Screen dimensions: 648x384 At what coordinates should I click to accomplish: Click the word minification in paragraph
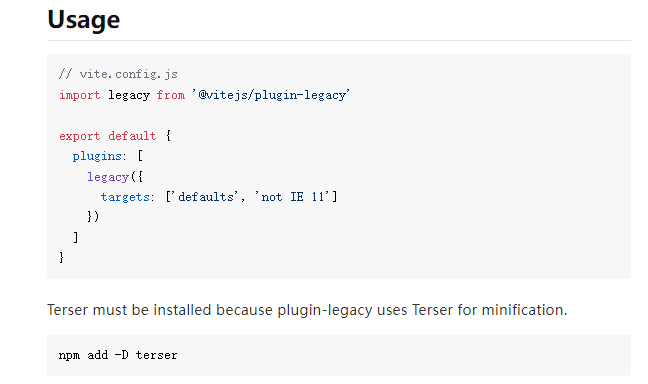524,310
